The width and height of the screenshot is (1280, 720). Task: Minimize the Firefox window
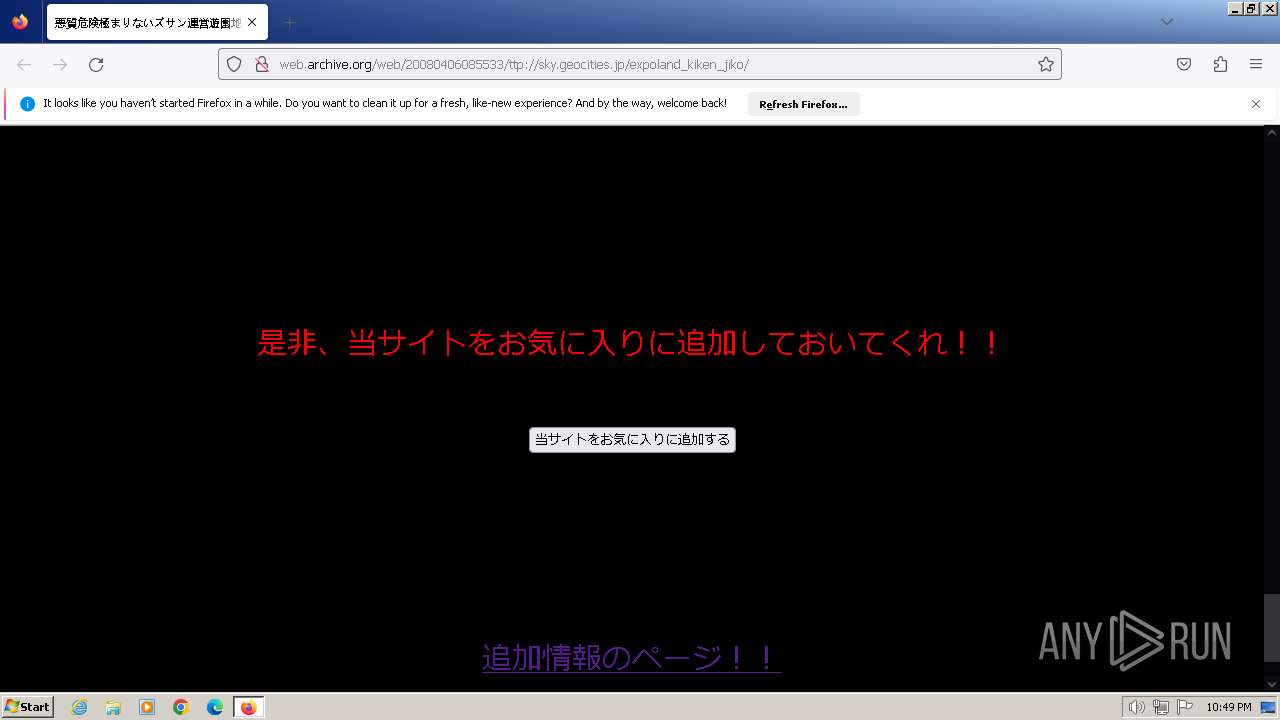pyautogui.click(x=1235, y=7)
